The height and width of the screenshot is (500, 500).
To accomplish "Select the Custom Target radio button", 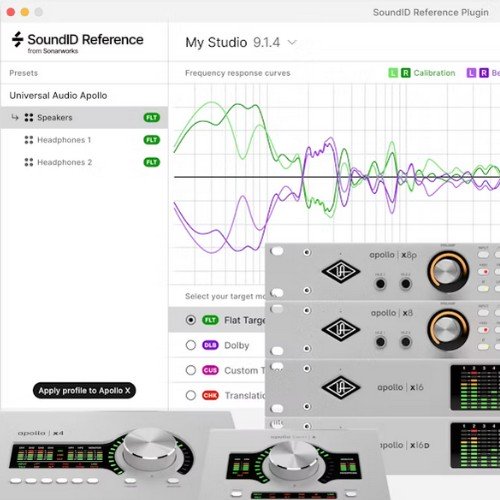I will click(191, 370).
